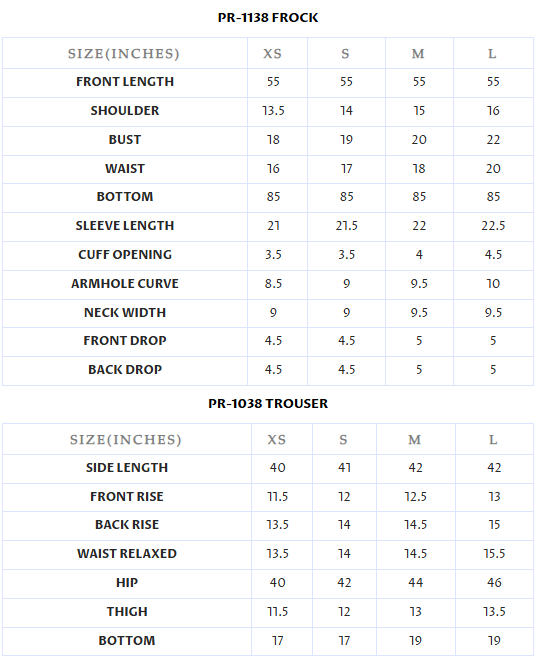
Task: Click the SIDE LENGTH value 41
Action: (344, 468)
